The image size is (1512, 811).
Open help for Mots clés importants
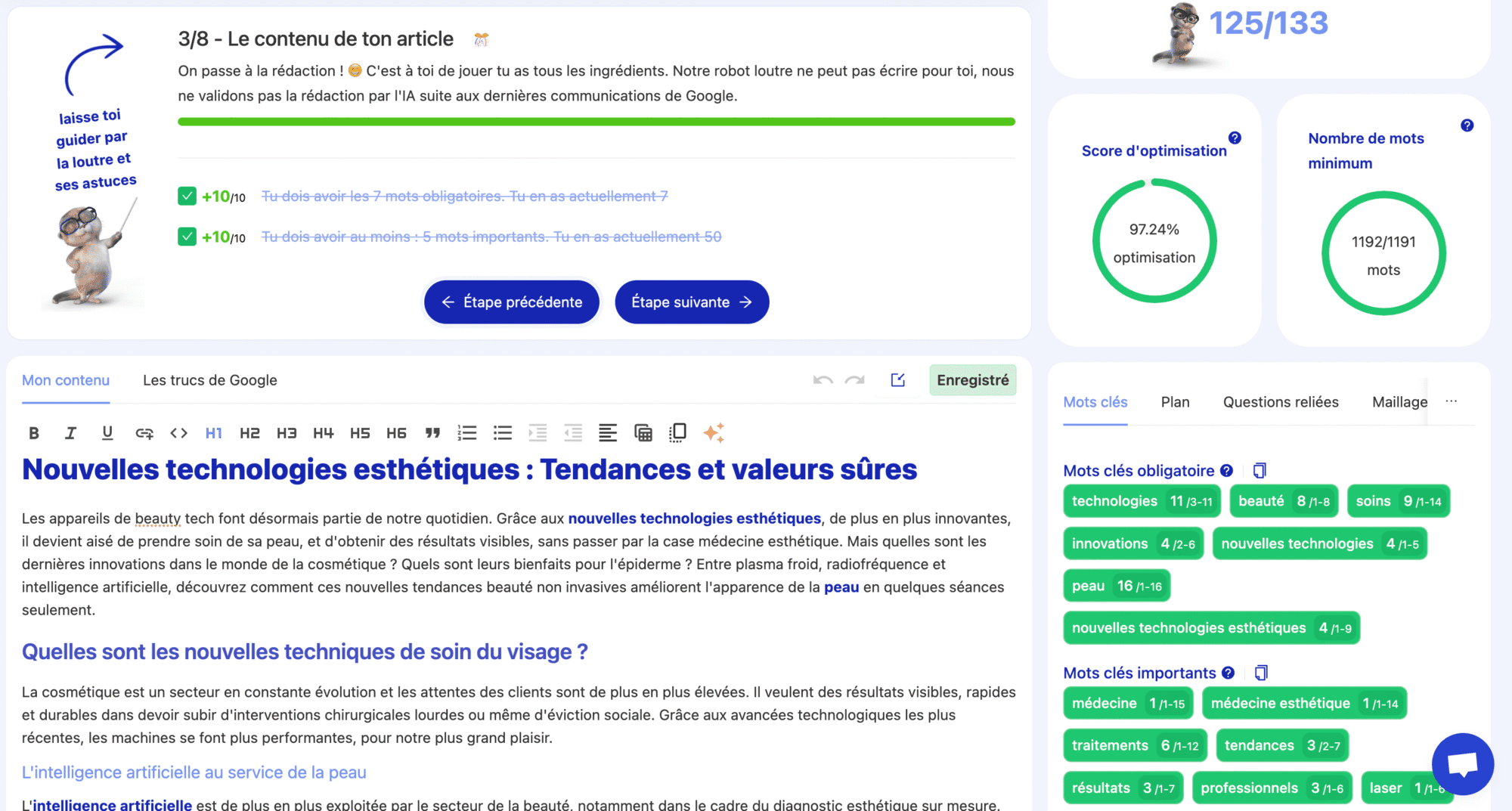click(x=1228, y=673)
